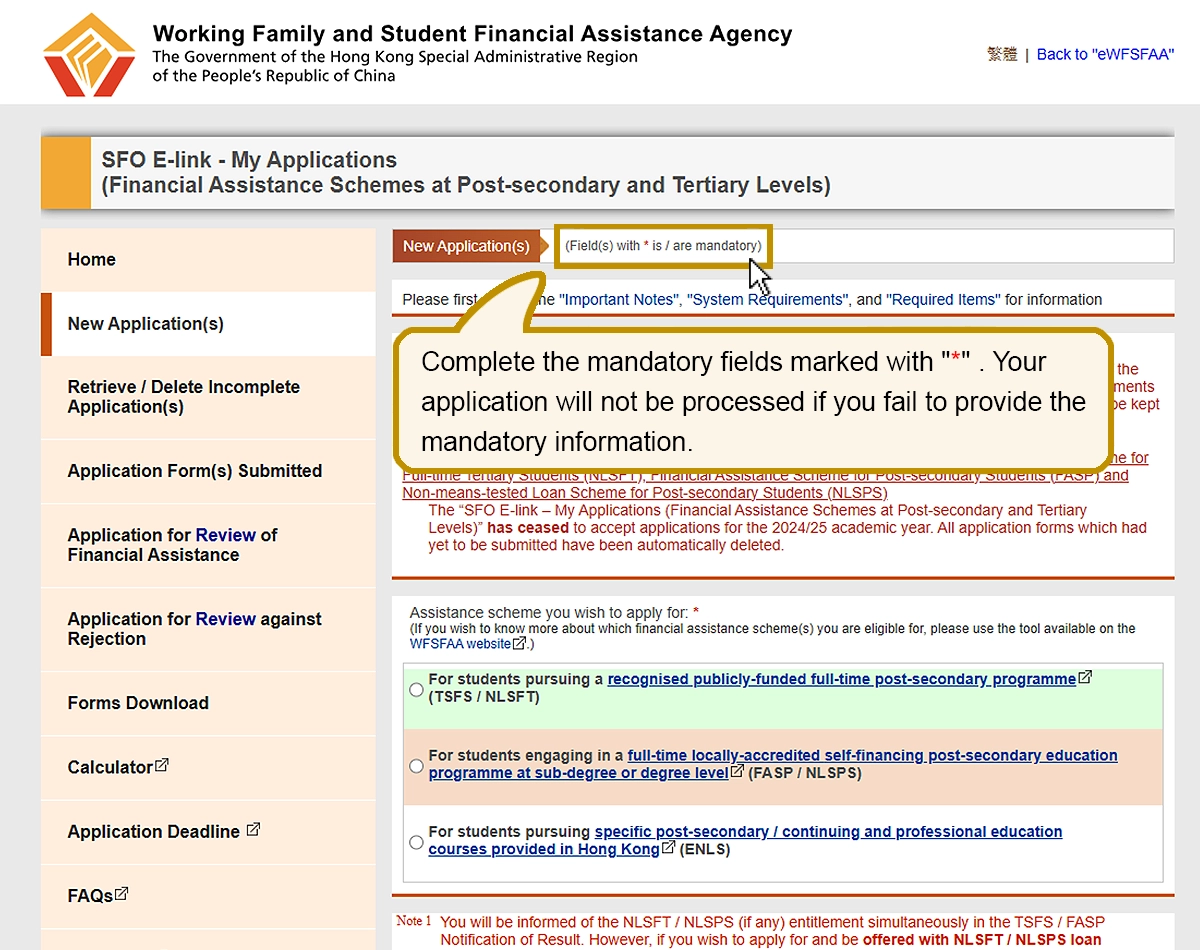Click the 'Non-means-tested Loan Scheme for Post-secondary Students (NLSPS)' link
Image resolution: width=1200 pixels, height=950 pixels.
click(x=644, y=493)
